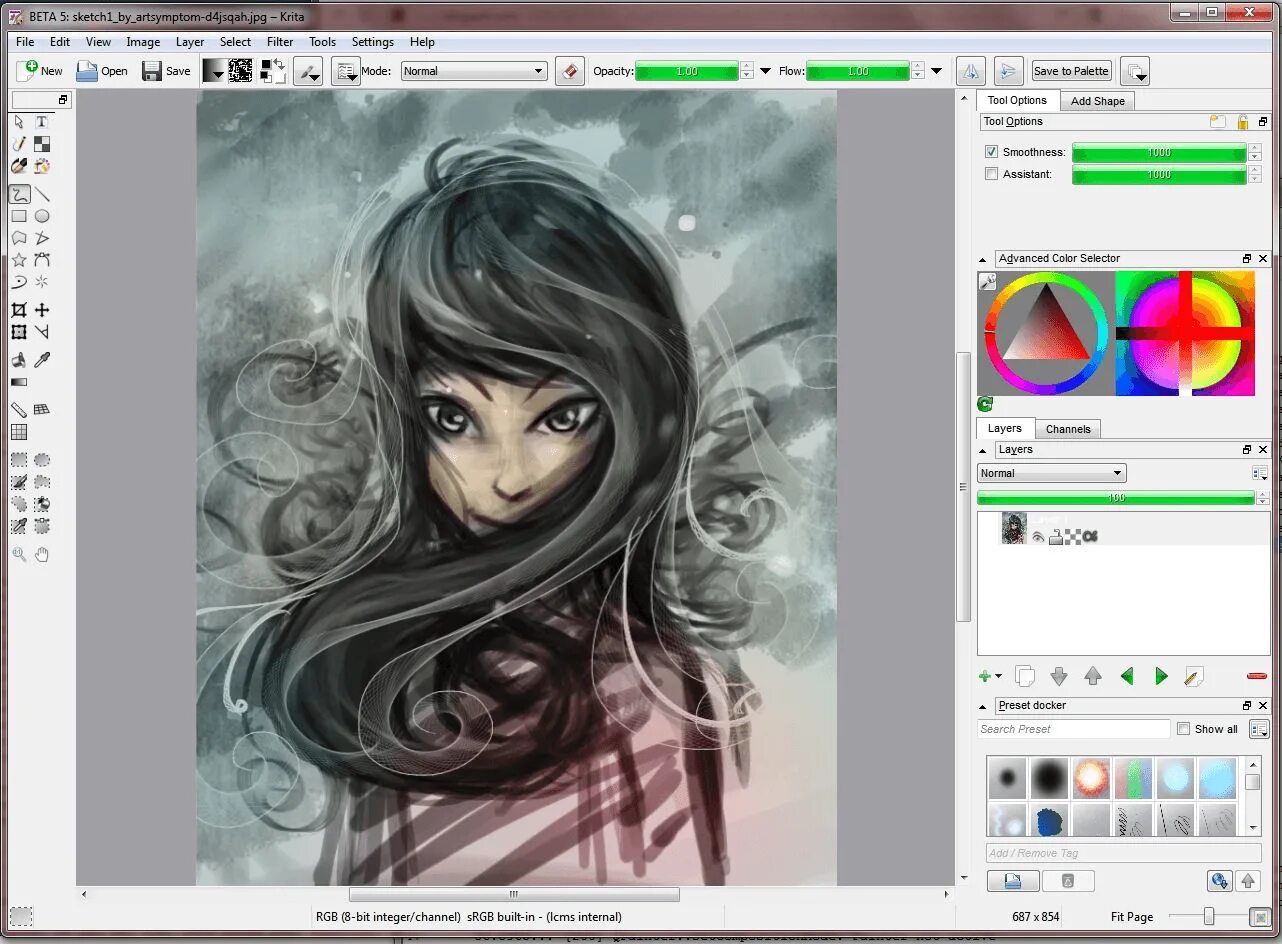Screen dimensions: 1282x944
Task: Select the grid tool
Action: [x=19, y=432]
